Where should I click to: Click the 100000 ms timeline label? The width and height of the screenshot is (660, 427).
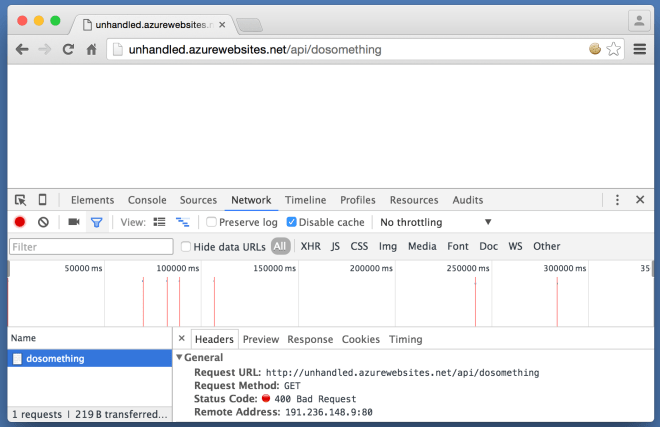[178, 268]
